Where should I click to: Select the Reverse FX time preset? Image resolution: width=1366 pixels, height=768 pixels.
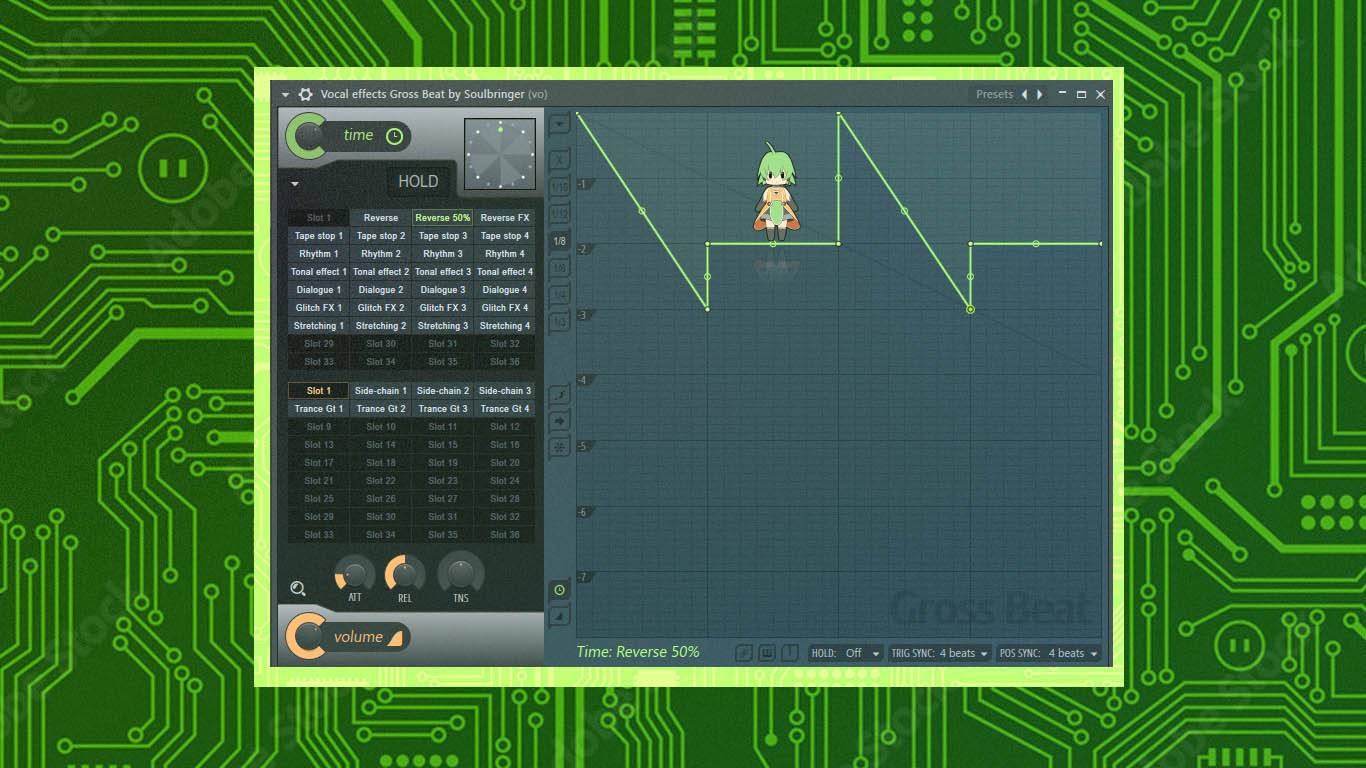click(x=505, y=218)
